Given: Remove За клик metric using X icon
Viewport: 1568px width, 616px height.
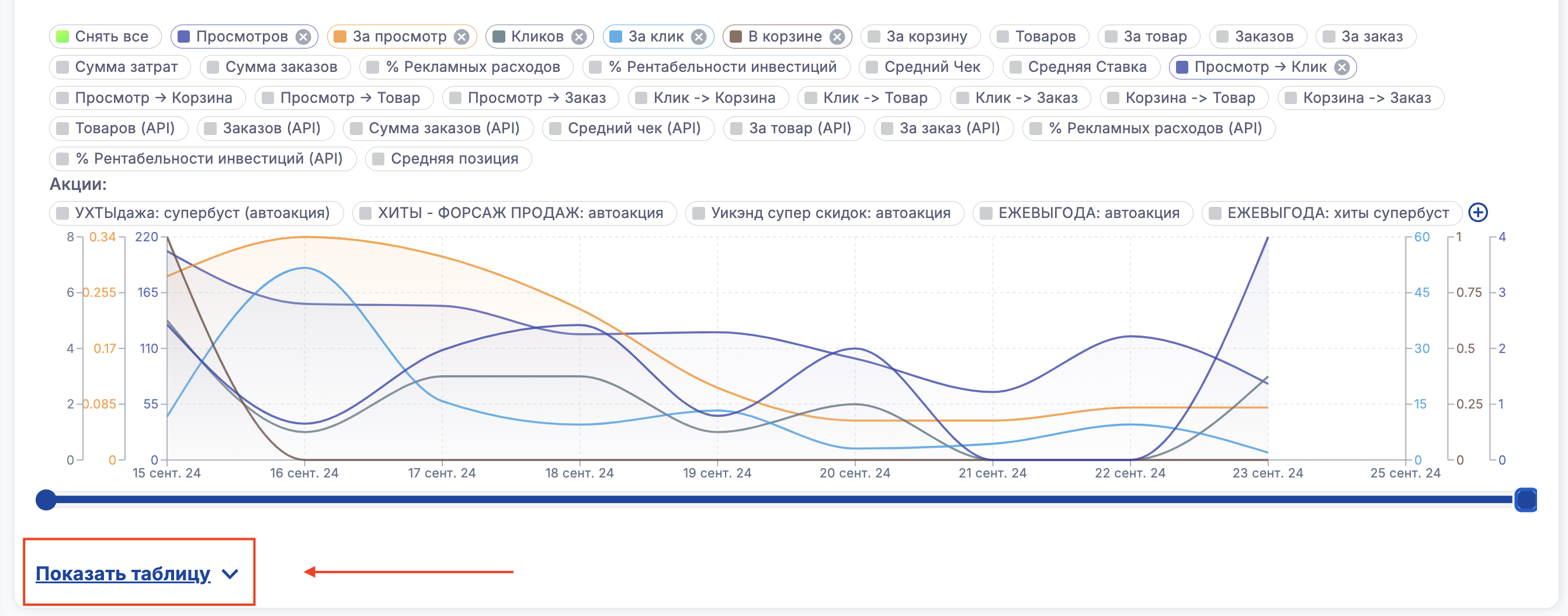Looking at the screenshot, I should pyautogui.click(x=699, y=37).
